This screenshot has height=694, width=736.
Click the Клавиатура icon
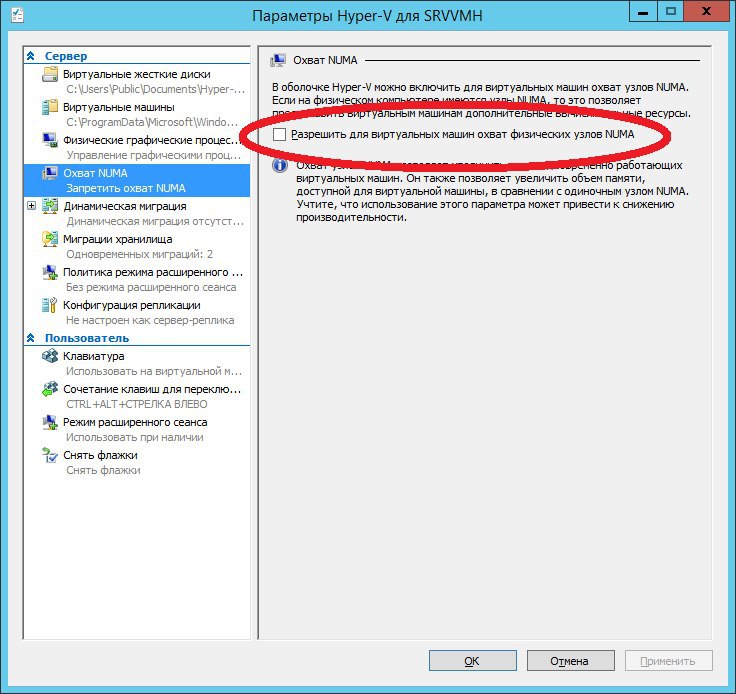[50, 356]
